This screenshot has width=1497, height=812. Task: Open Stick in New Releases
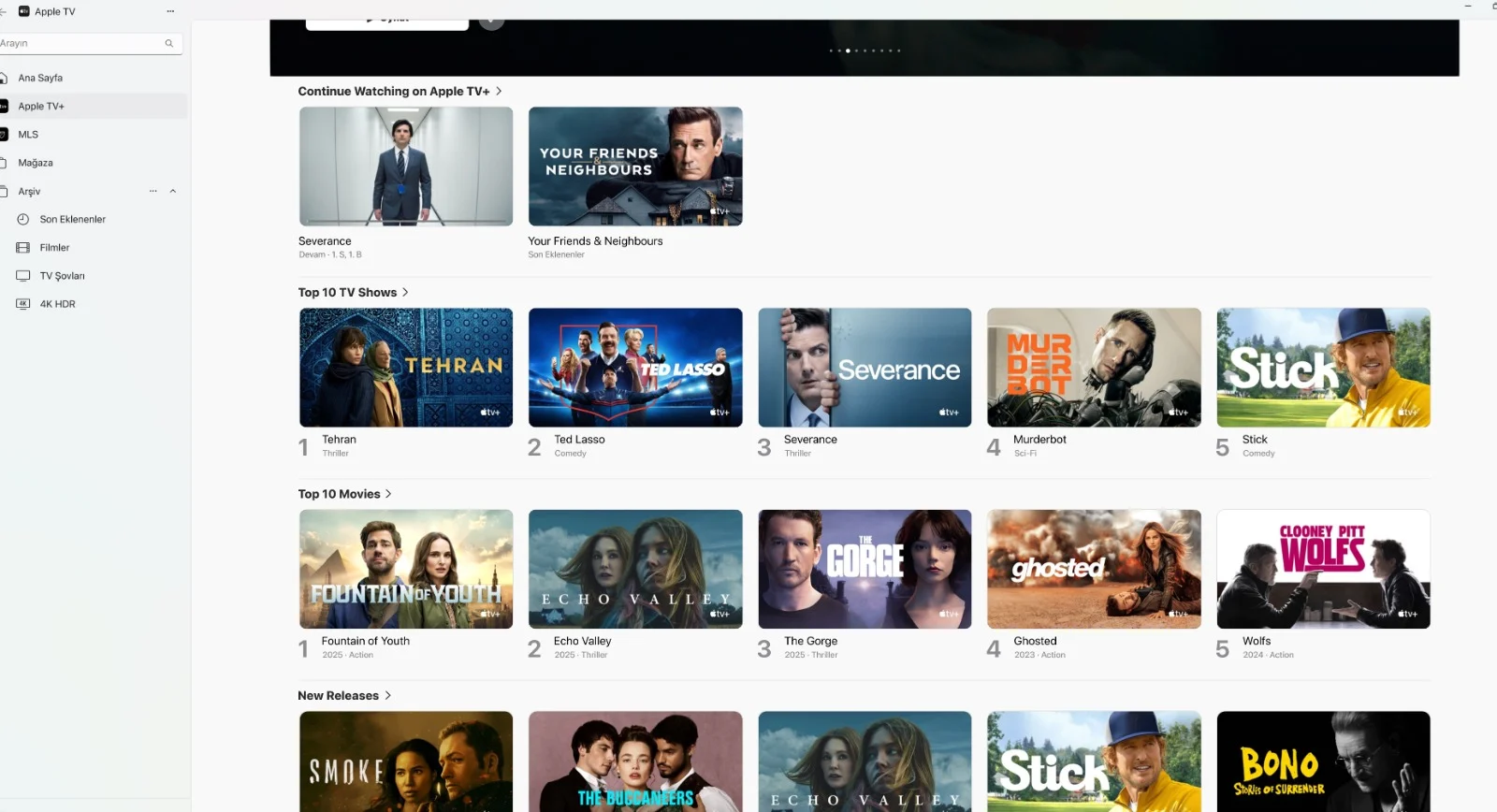[x=1094, y=761]
